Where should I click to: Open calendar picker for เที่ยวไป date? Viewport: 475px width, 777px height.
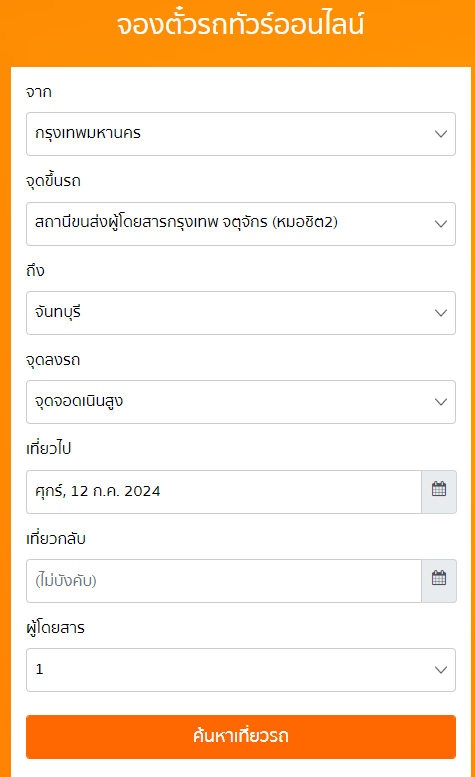439,492
